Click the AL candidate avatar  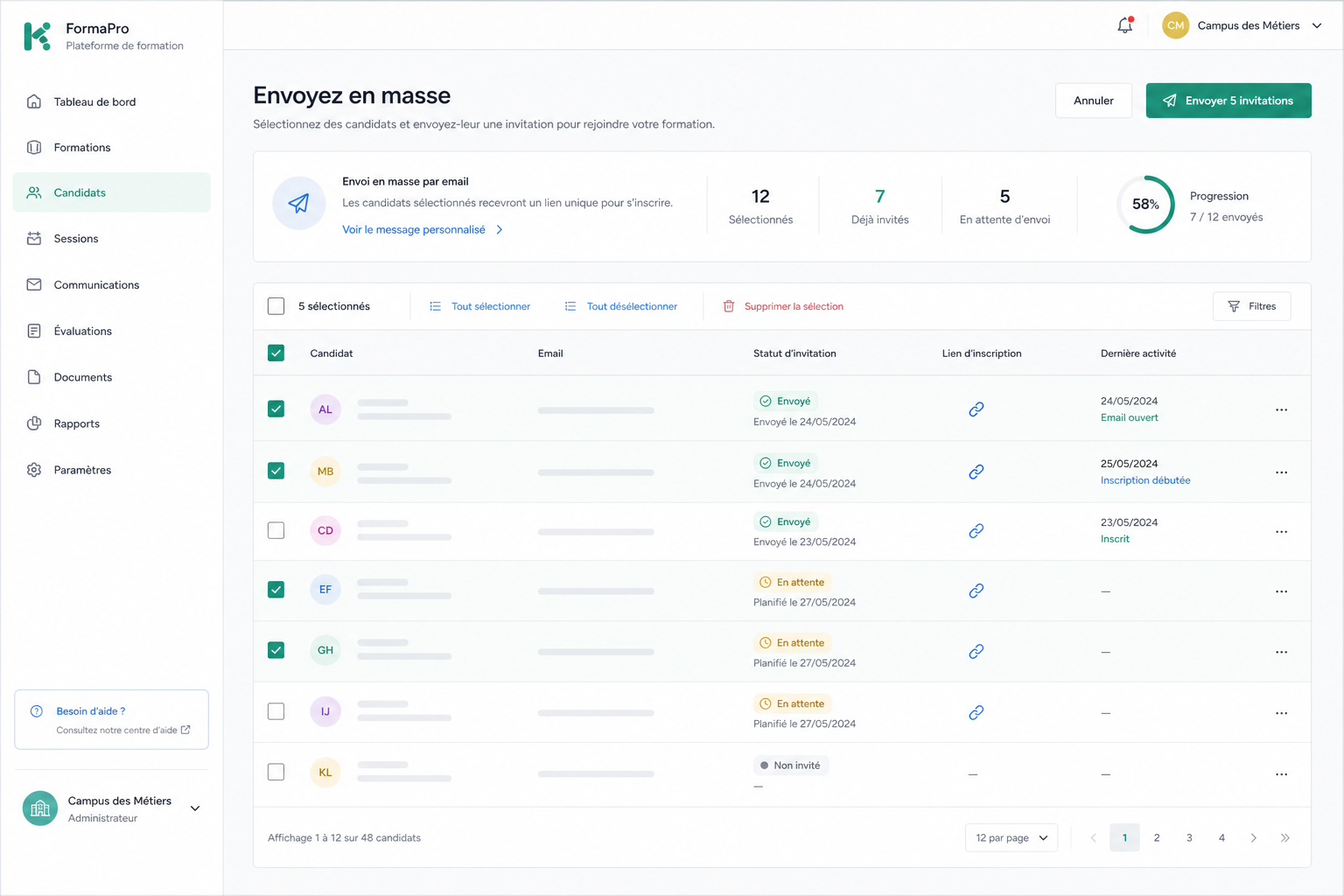(x=325, y=409)
